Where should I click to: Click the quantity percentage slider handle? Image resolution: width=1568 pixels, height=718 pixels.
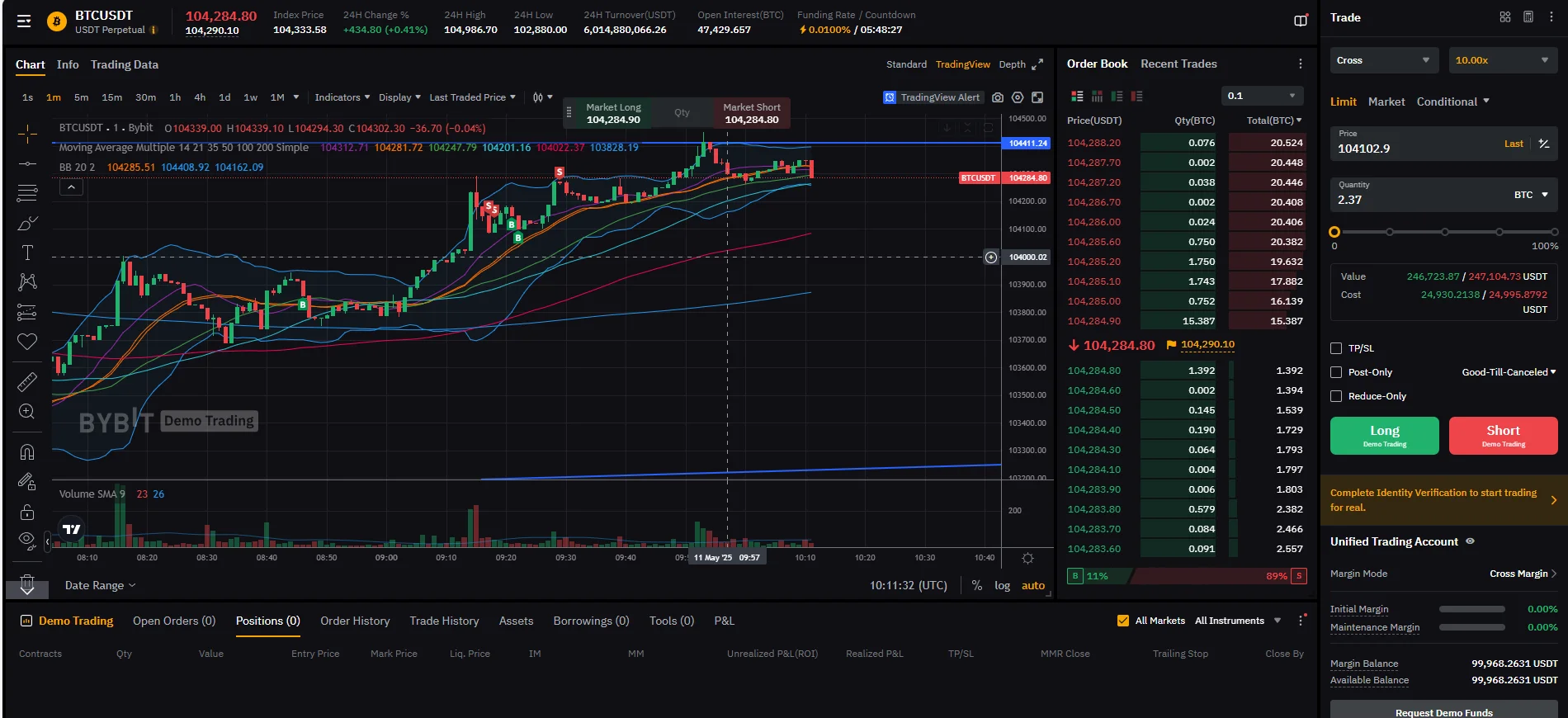click(1334, 232)
